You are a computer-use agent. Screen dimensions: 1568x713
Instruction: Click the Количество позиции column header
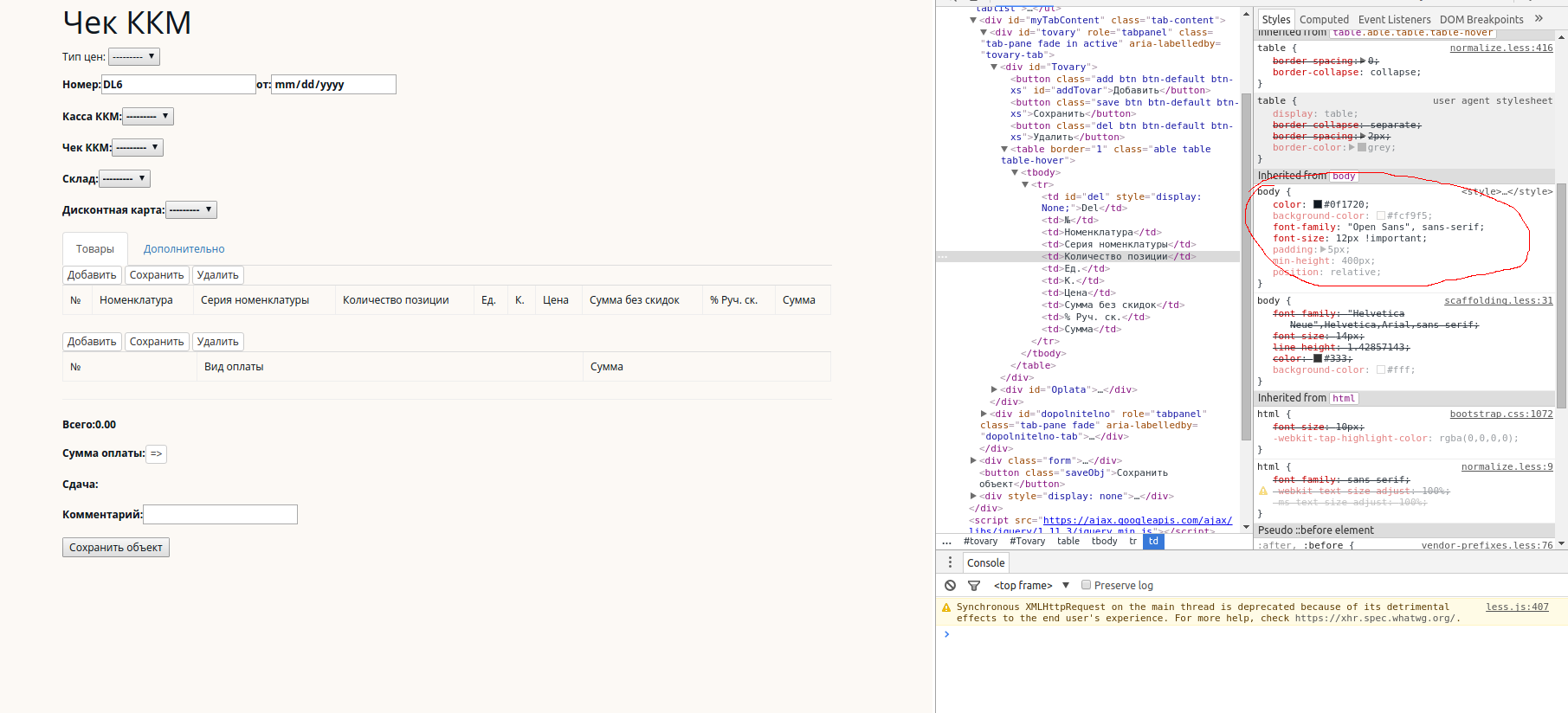pos(396,300)
